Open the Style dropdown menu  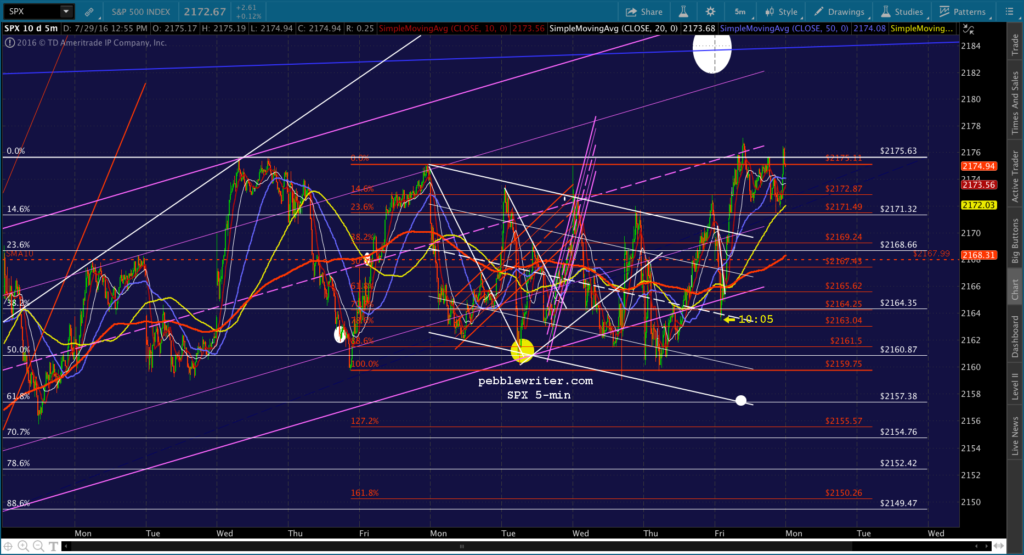[x=782, y=12]
